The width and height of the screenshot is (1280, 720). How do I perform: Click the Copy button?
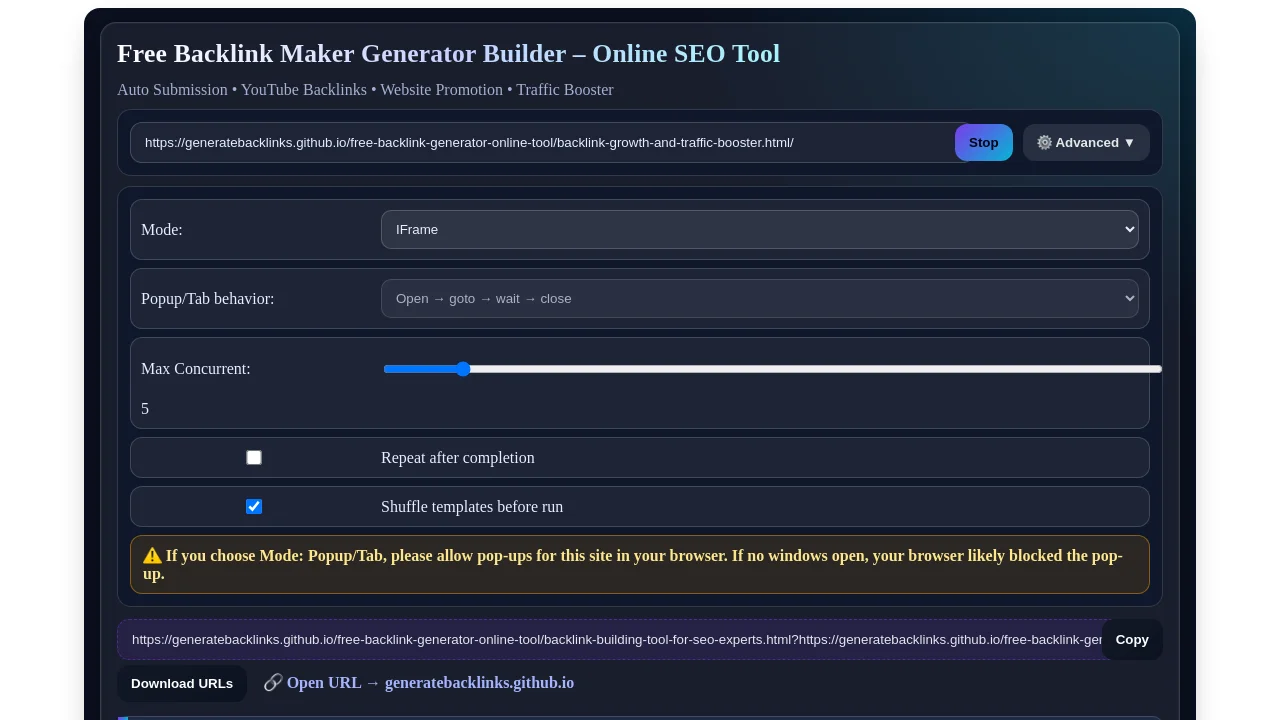[1132, 640]
